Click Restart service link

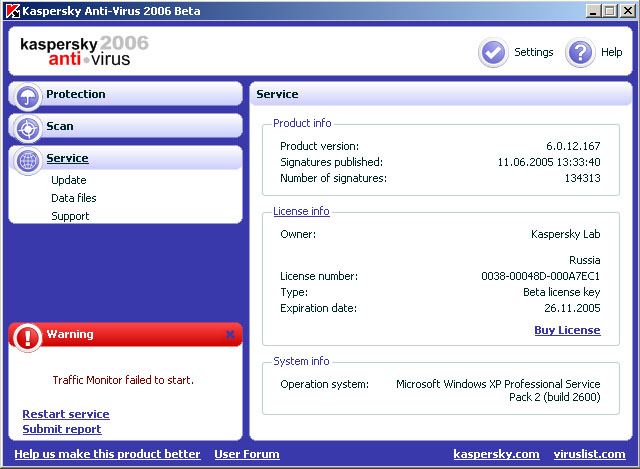(66, 414)
